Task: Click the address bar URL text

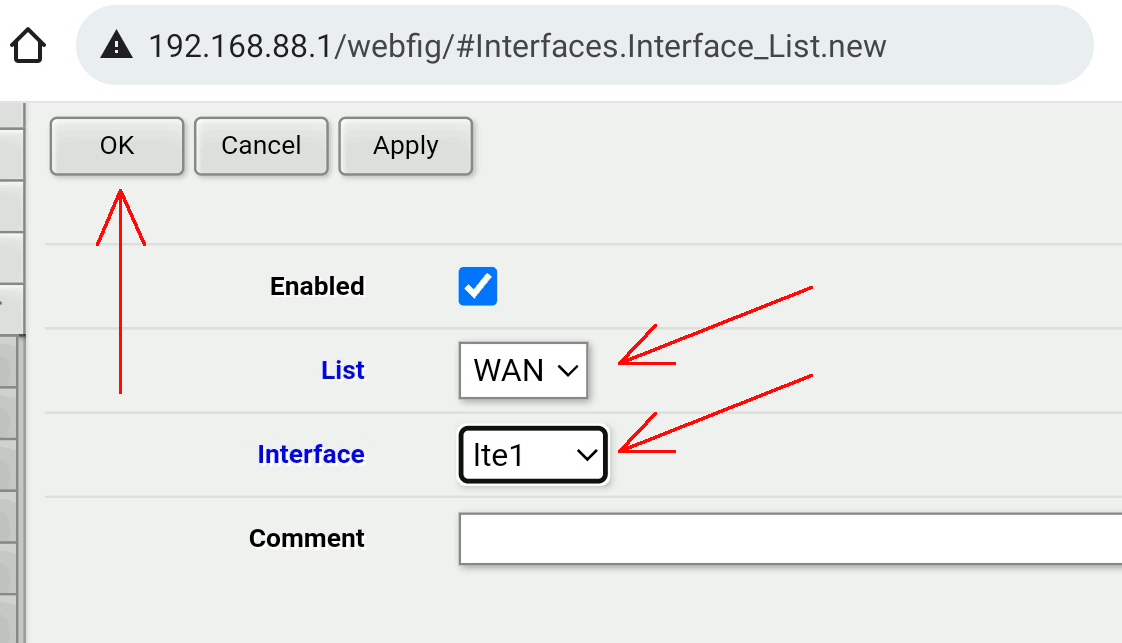Action: click(x=517, y=46)
